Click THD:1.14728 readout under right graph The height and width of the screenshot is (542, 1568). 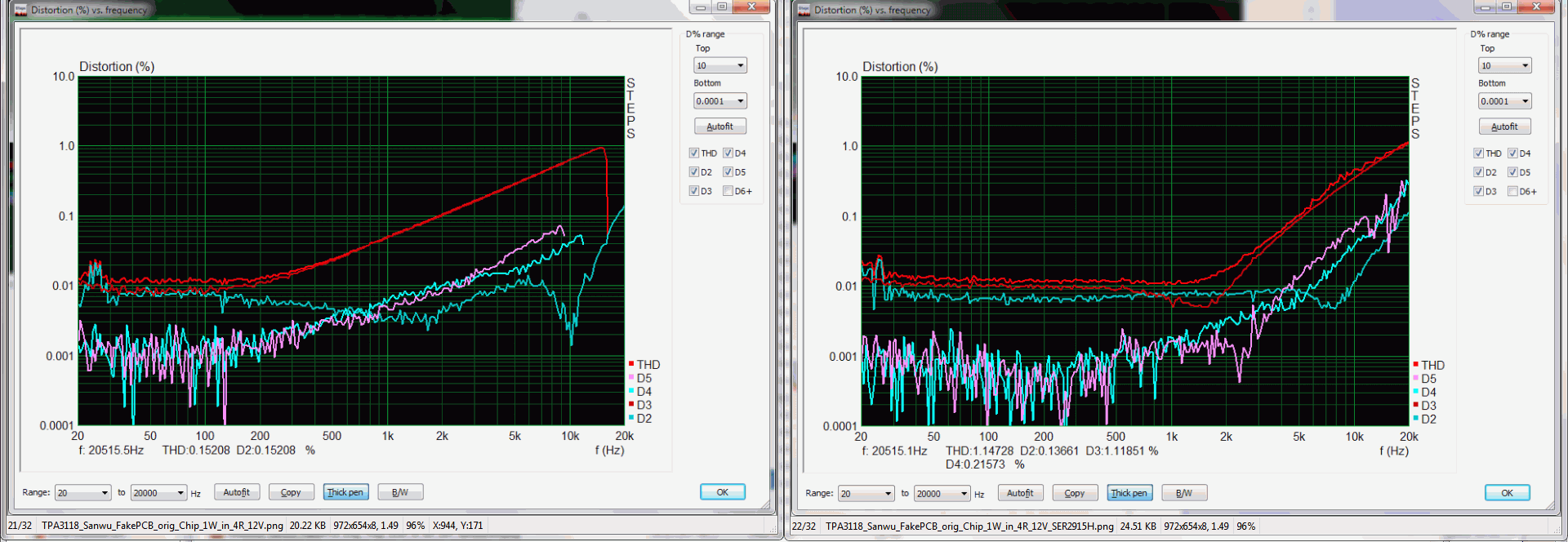pos(979,451)
